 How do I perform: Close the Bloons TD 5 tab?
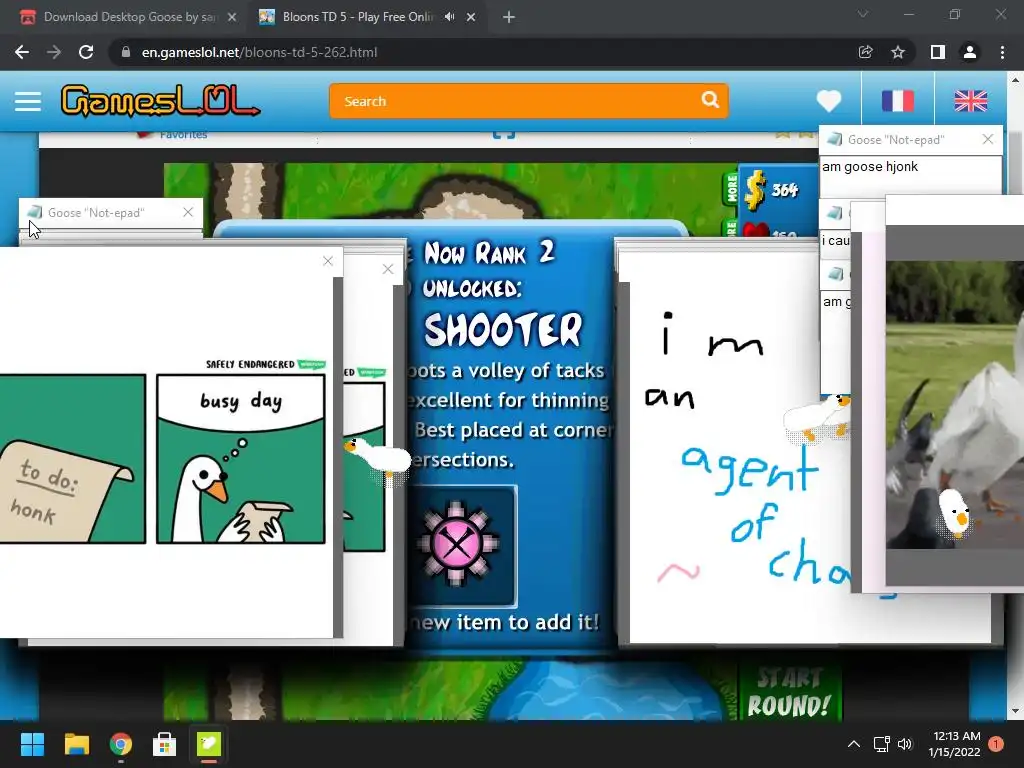click(x=471, y=18)
